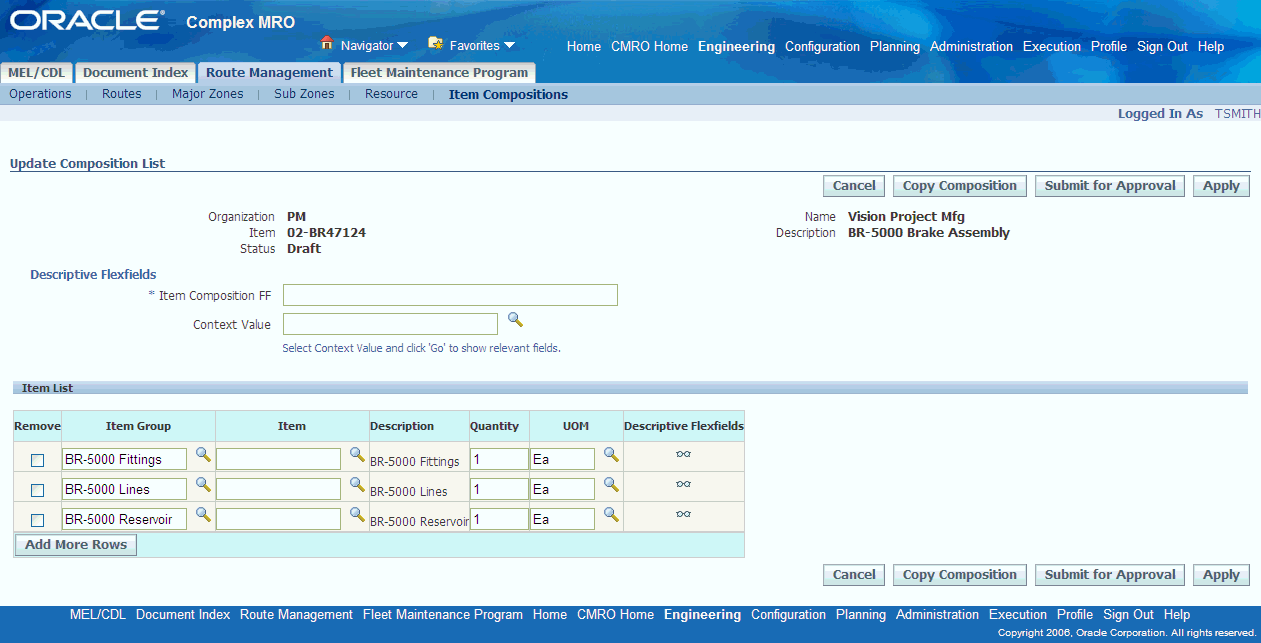The image size is (1261, 643).
Task: Open Sub Zones subtab
Action: coord(304,94)
